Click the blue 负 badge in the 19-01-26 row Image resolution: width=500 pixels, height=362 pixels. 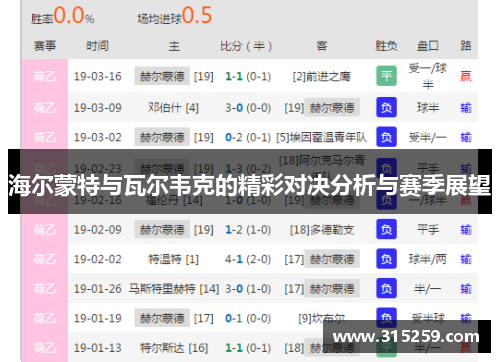pyautogui.click(x=386, y=288)
